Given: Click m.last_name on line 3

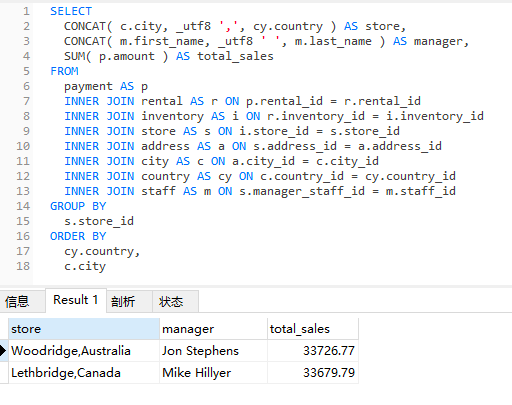Looking at the screenshot, I should pyautogui.click(x=333, y=41).
